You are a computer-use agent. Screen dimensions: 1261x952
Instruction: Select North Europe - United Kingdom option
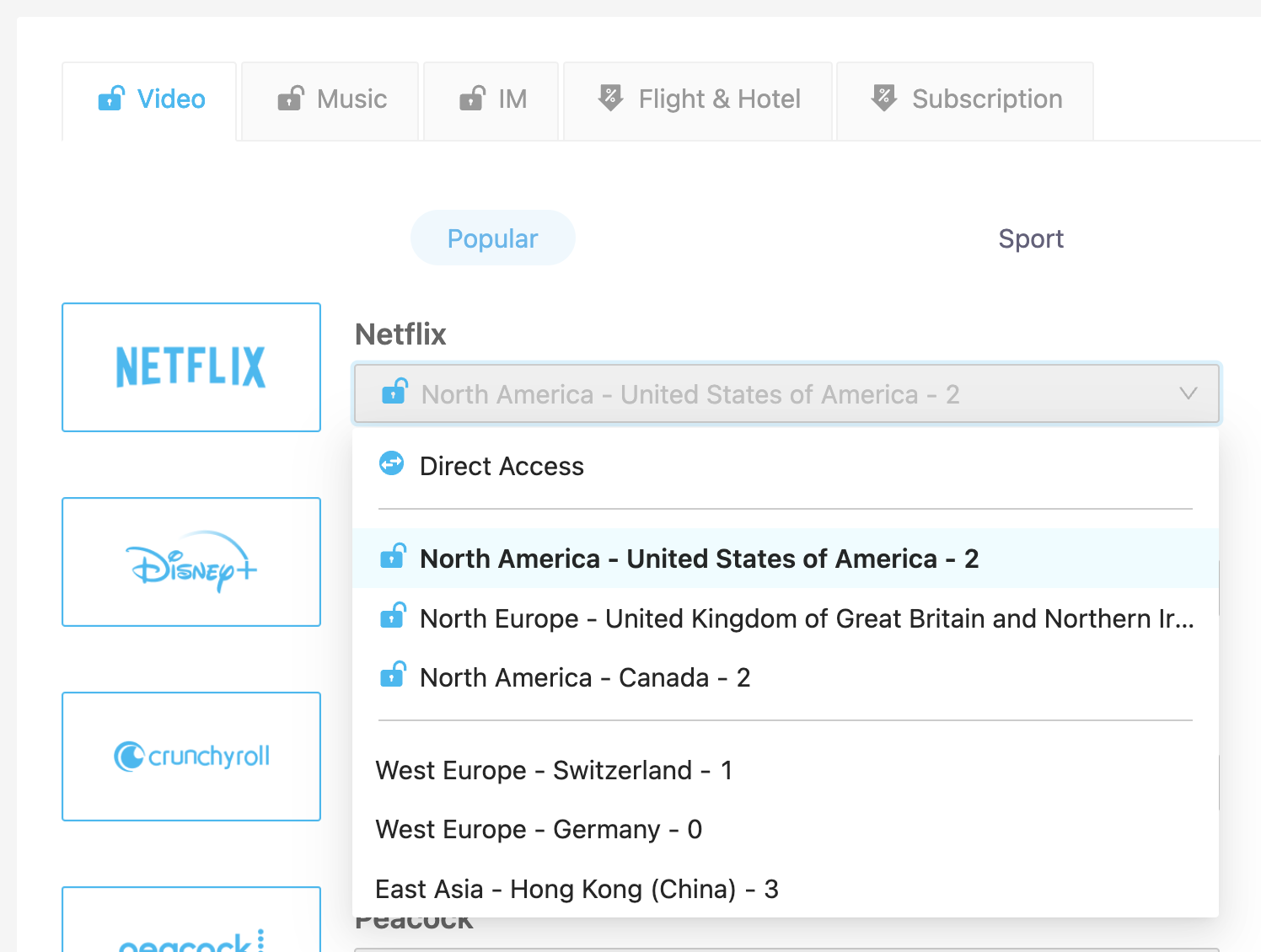pos(786,618)
